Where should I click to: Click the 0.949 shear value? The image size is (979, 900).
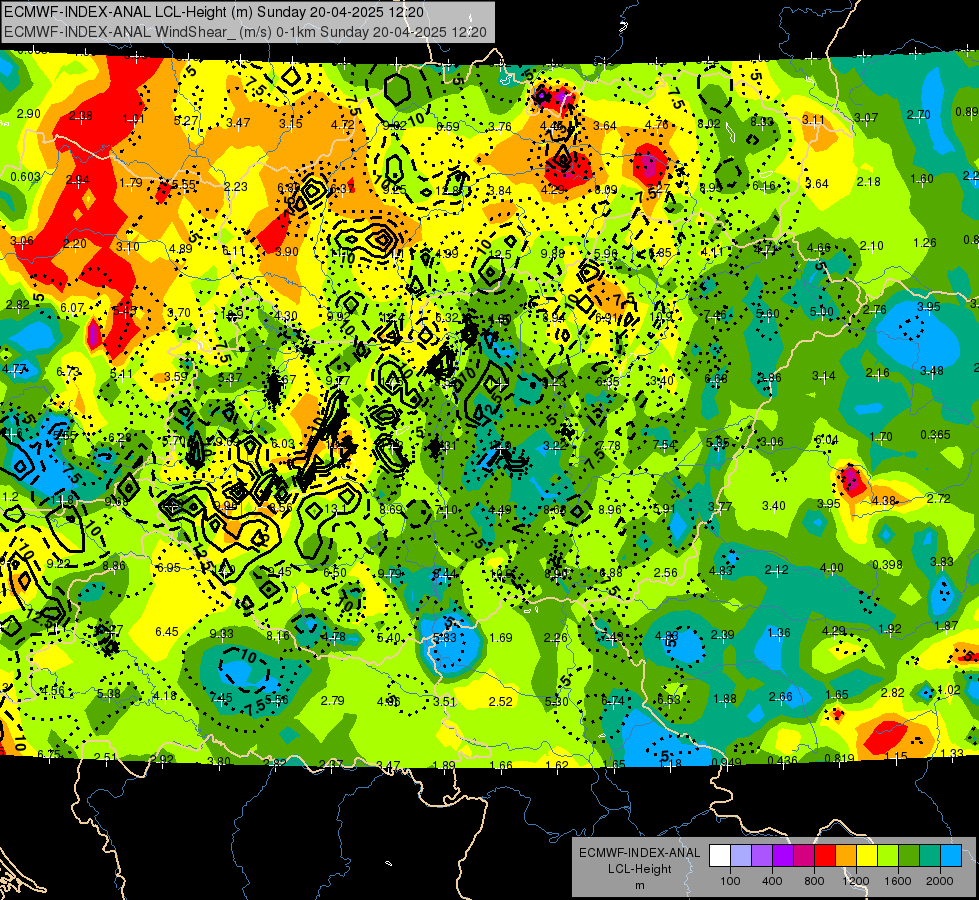(x=727, y=762)
